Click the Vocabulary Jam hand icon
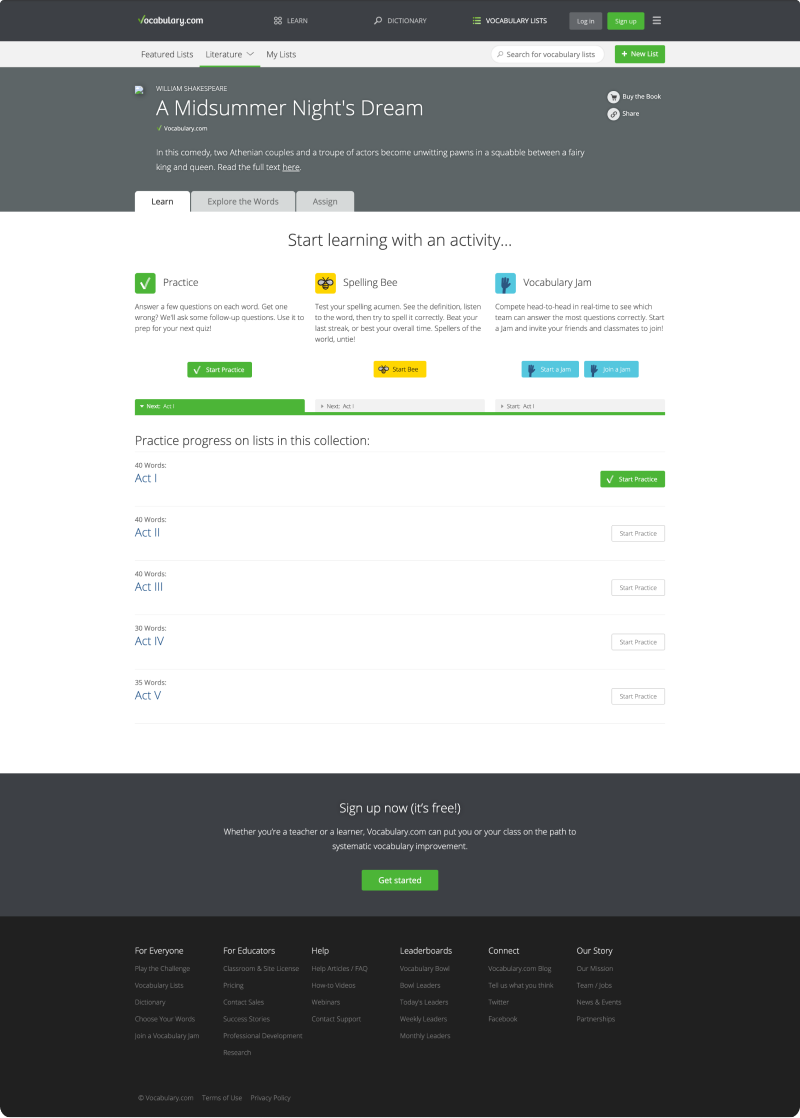This screenshot has width=800, height=1118. [506, 283]
